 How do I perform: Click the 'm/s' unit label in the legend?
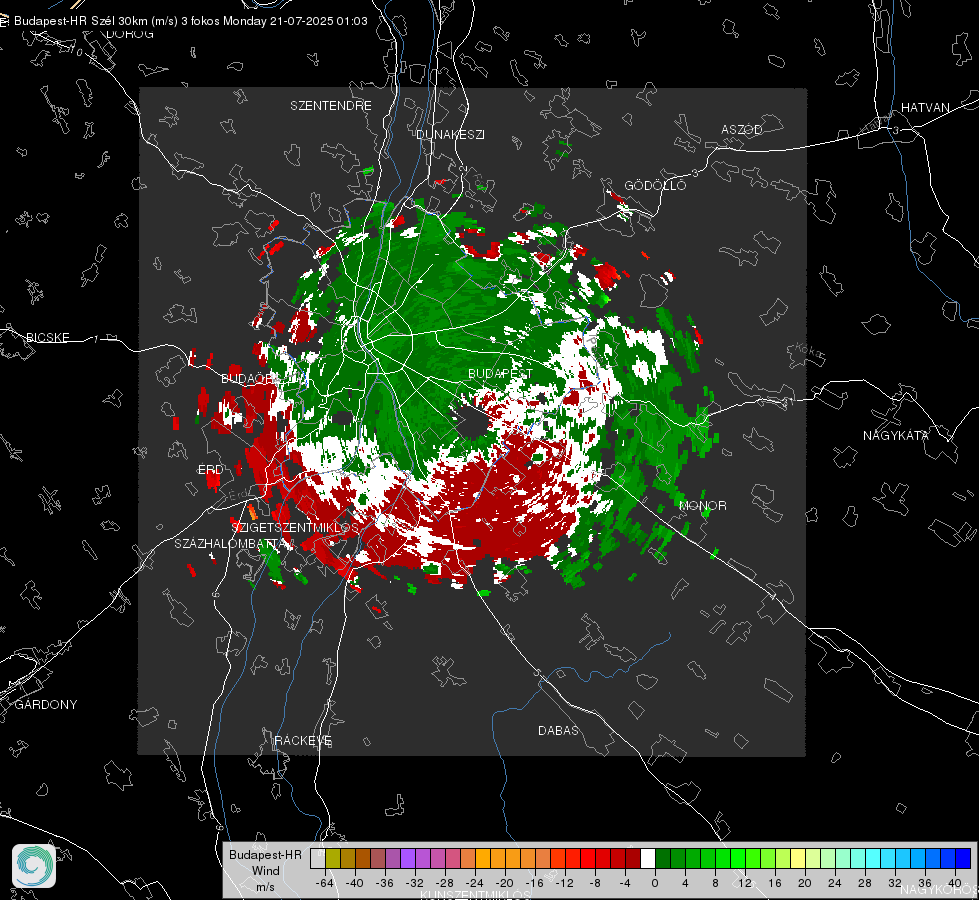(265, 886)
